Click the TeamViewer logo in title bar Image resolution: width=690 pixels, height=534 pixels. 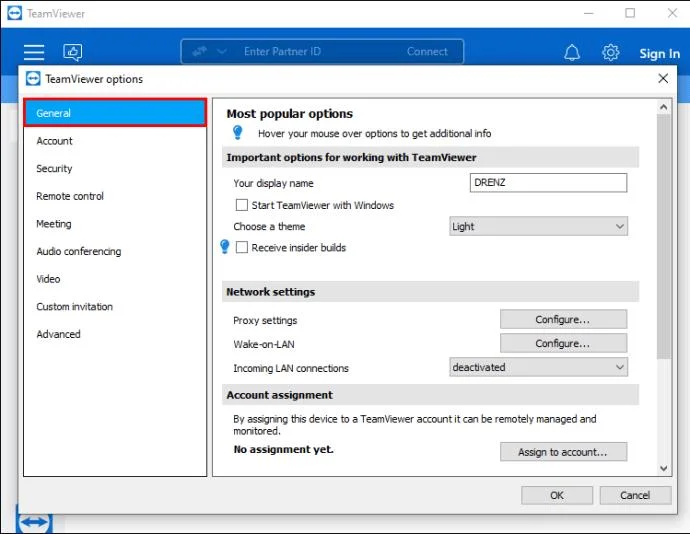pos(15,13)
